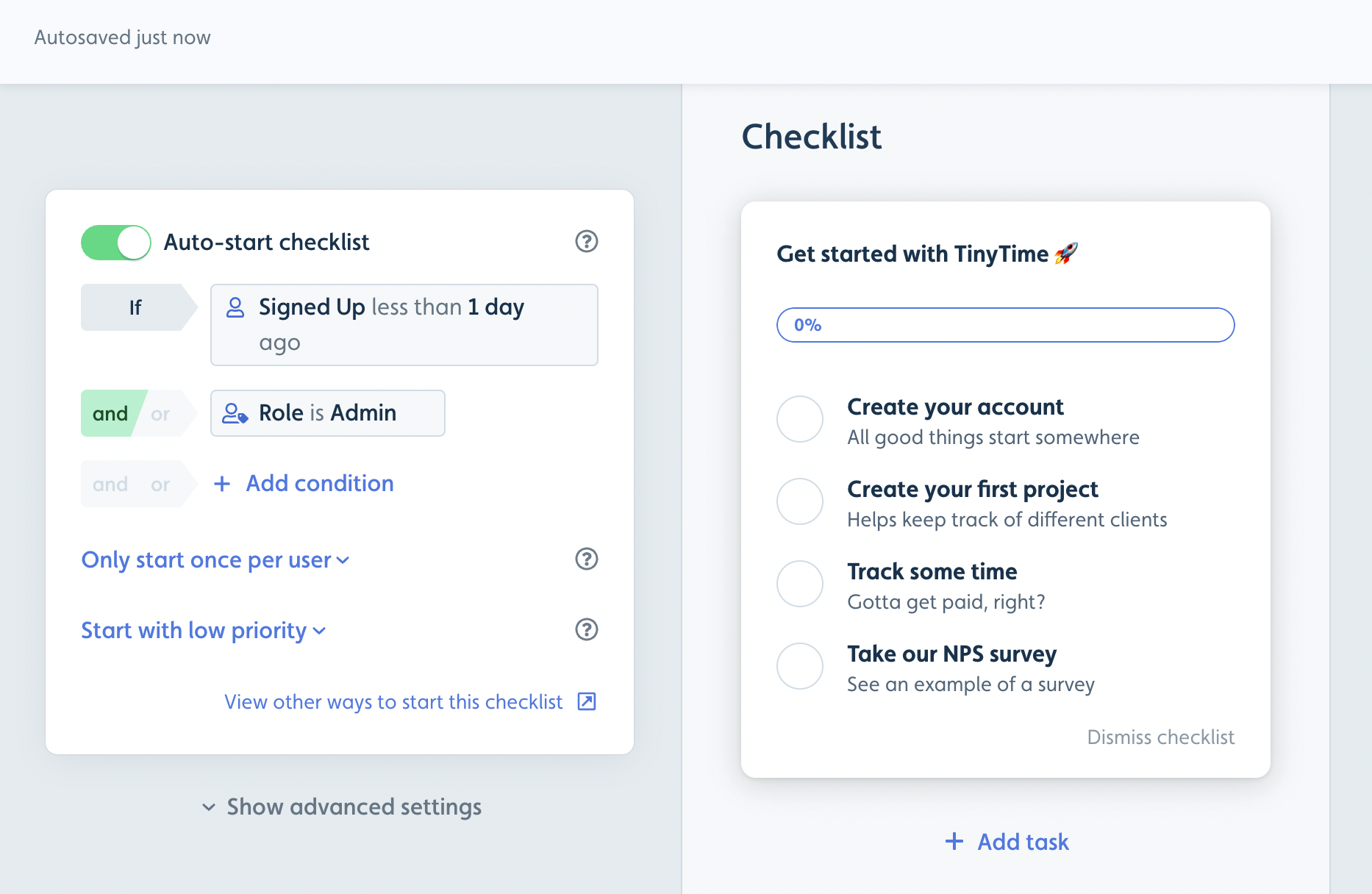Screen dimensions: 1372x894
Task: Click help icon next to Only start once
Action: click(586, 559)
